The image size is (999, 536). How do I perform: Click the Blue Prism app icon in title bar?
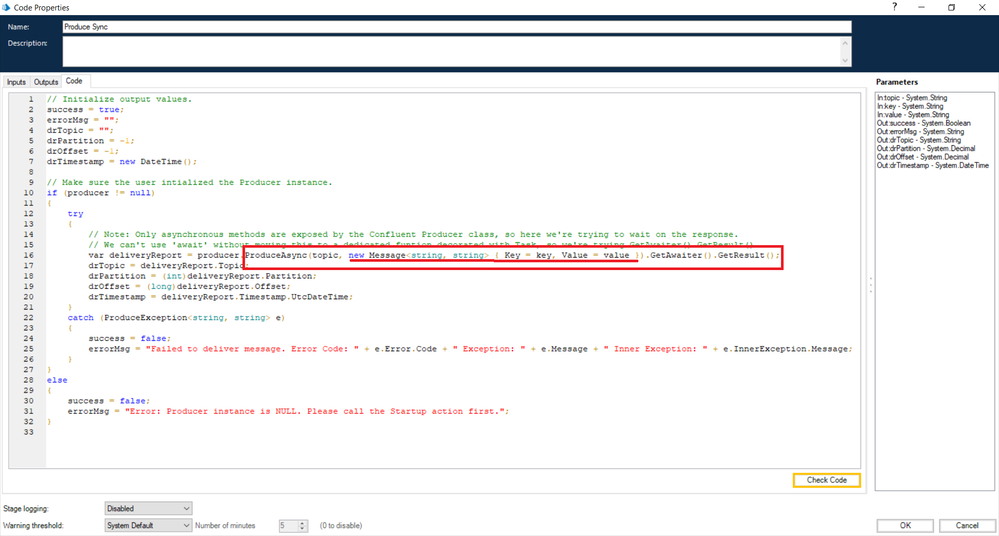(x=6, y=7)
